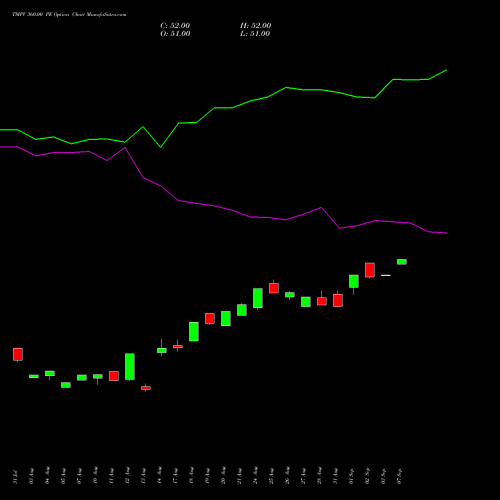This screenshot has height=500, width=500.
Task: Click the small red candle above 13 Aug
Action: [146, 388]
